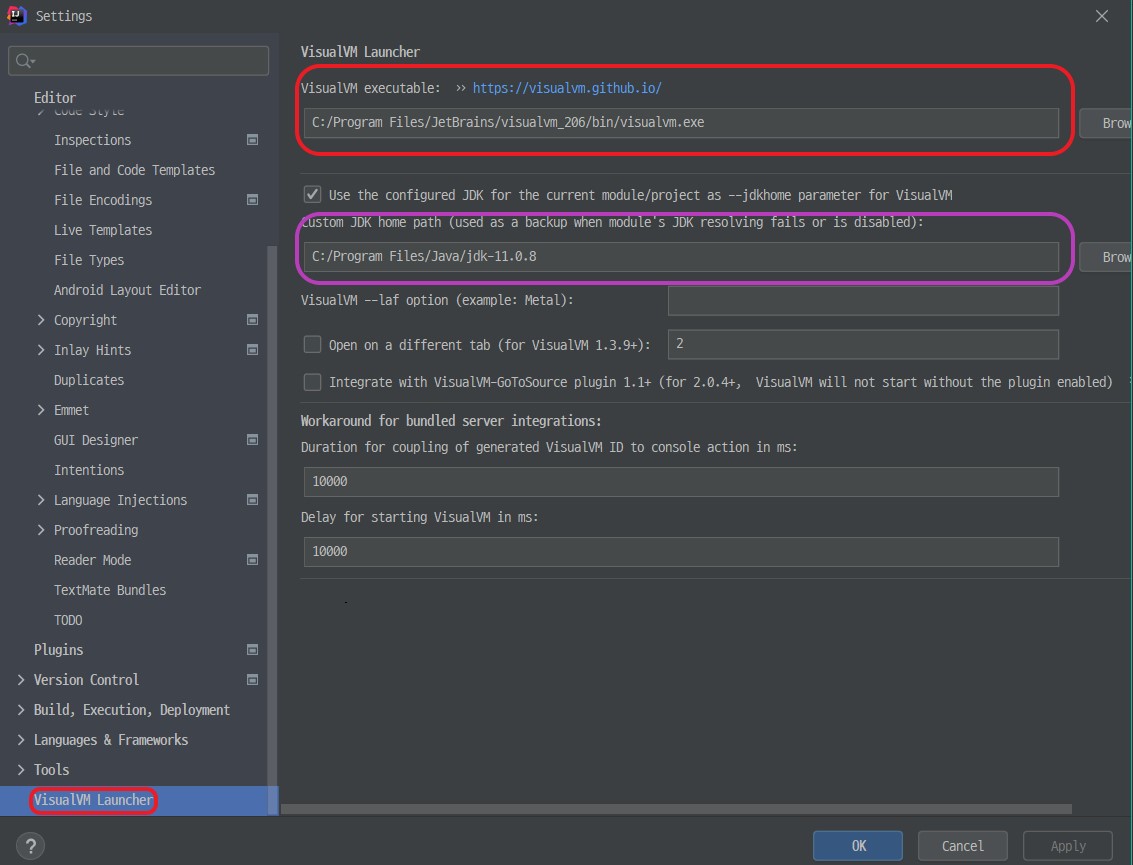1133x865 pixels.
Task: Click the Apply button
Action: click(1067, 845)
